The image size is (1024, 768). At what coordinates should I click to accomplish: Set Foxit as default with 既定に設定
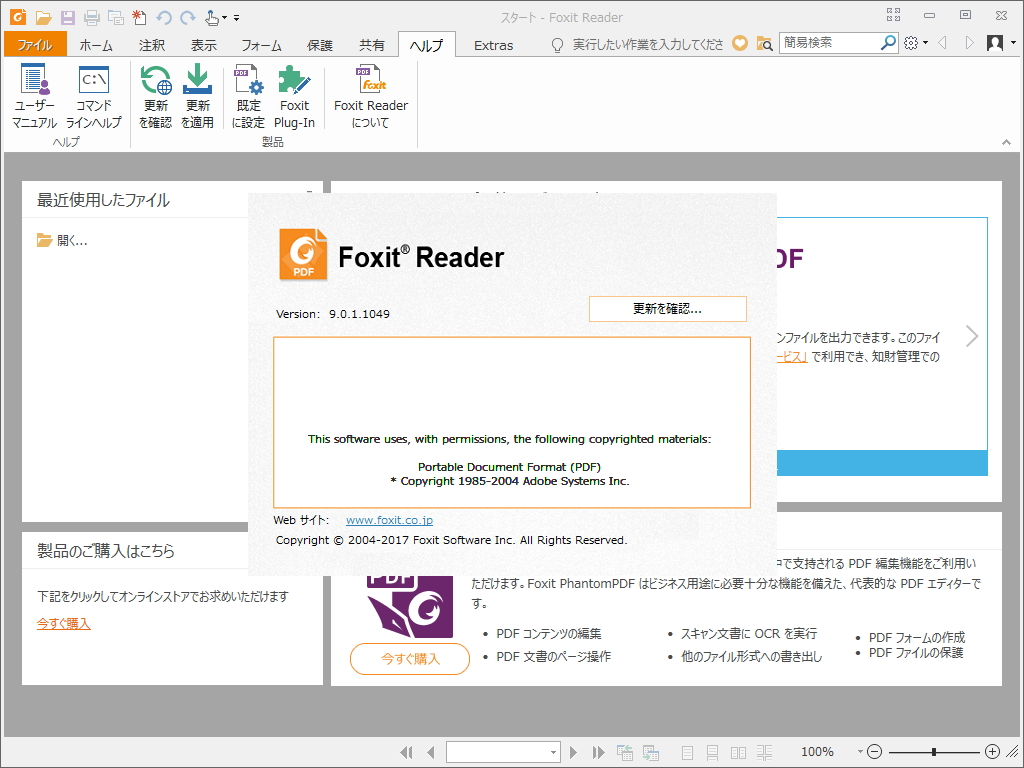pyautogui.click(x=248, y=95)
